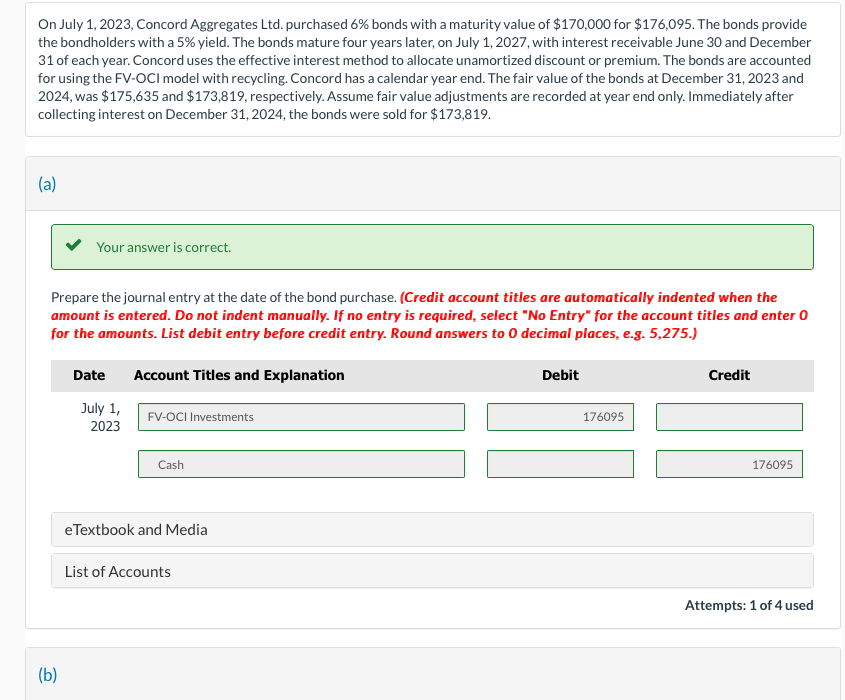
Task: Click the debit amount field showing 176095
Action: [x=560, y=416]
